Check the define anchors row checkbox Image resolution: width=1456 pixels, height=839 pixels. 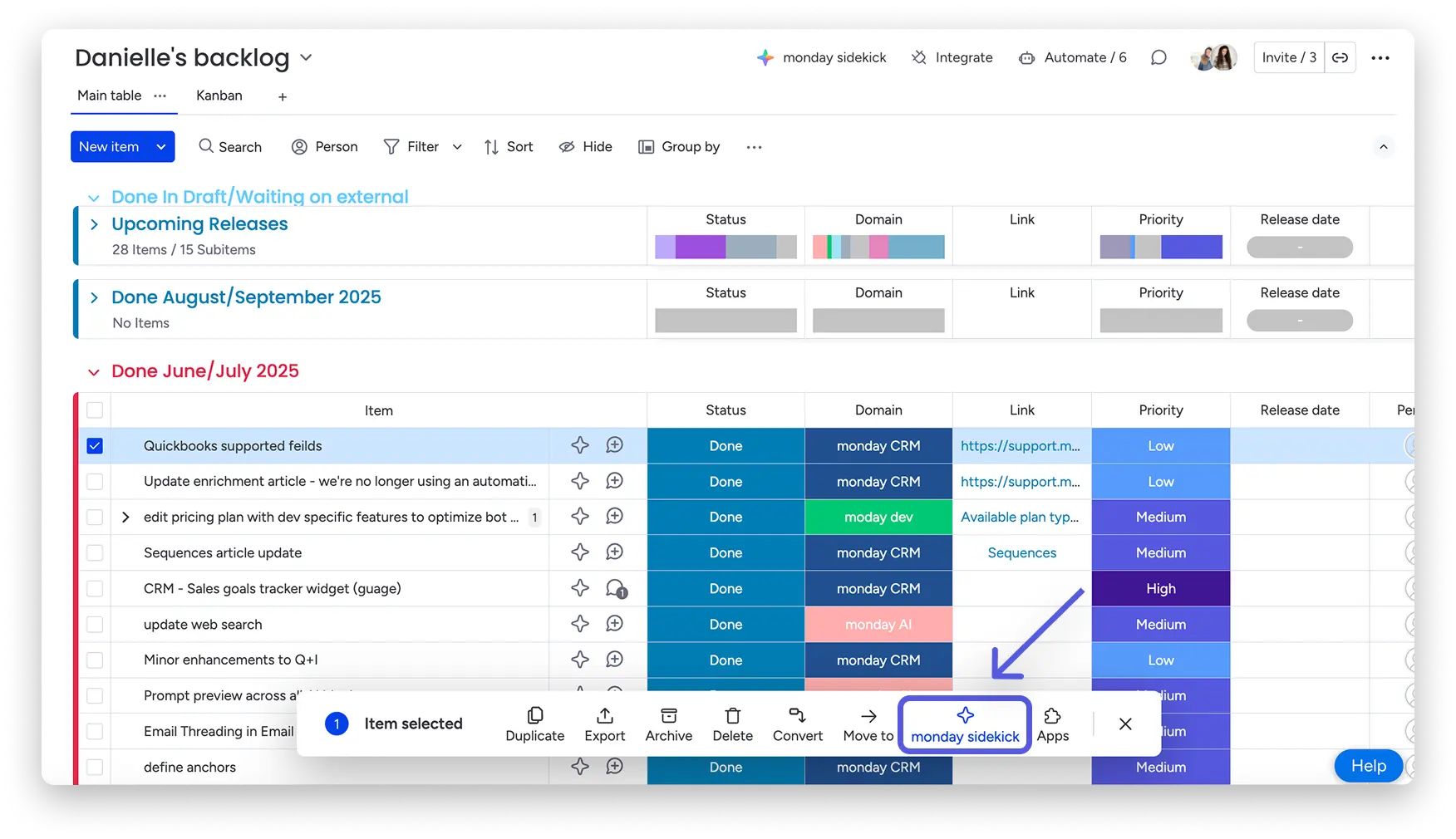95,768
